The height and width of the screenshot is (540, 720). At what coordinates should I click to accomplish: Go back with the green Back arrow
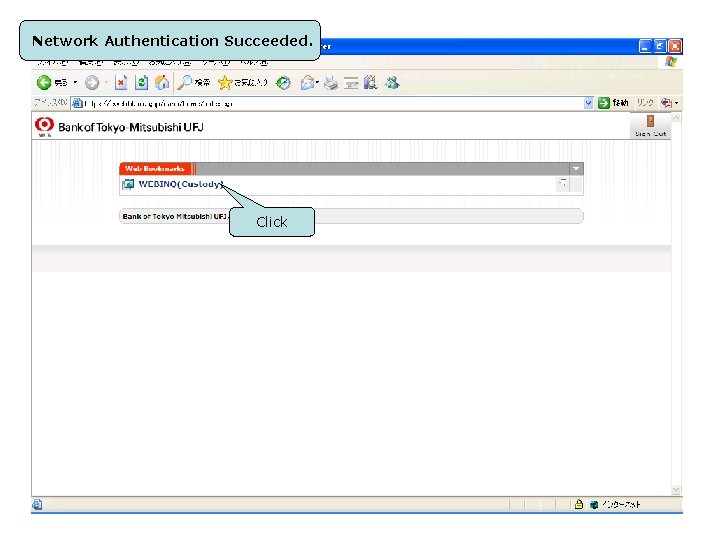(44, 83)
